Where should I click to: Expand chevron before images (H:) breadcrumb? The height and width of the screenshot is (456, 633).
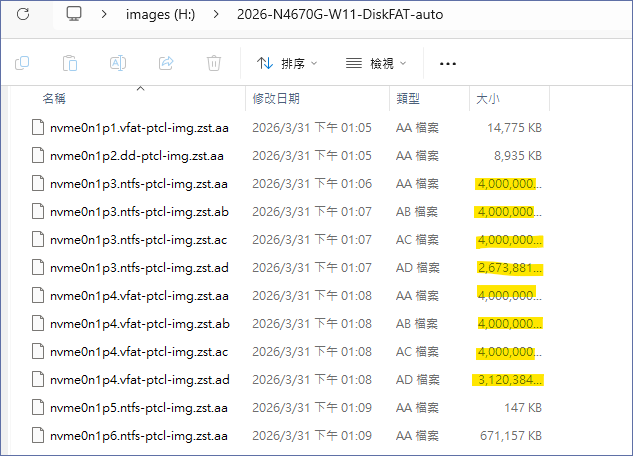click(103, 15)
